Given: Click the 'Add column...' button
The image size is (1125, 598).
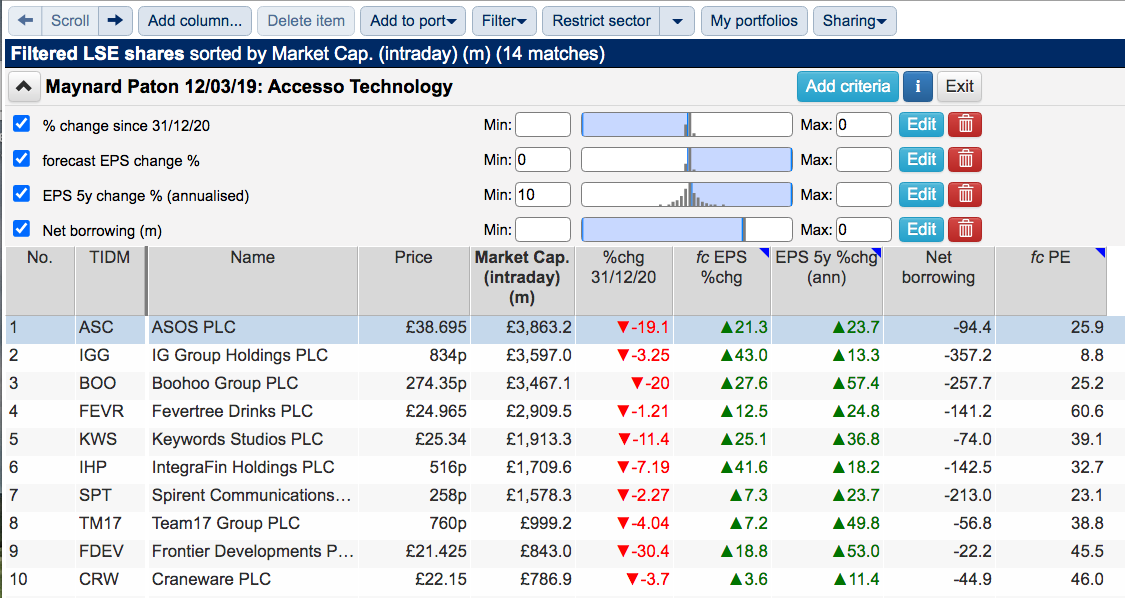Looking at the screenshot, I should (195, 21).
